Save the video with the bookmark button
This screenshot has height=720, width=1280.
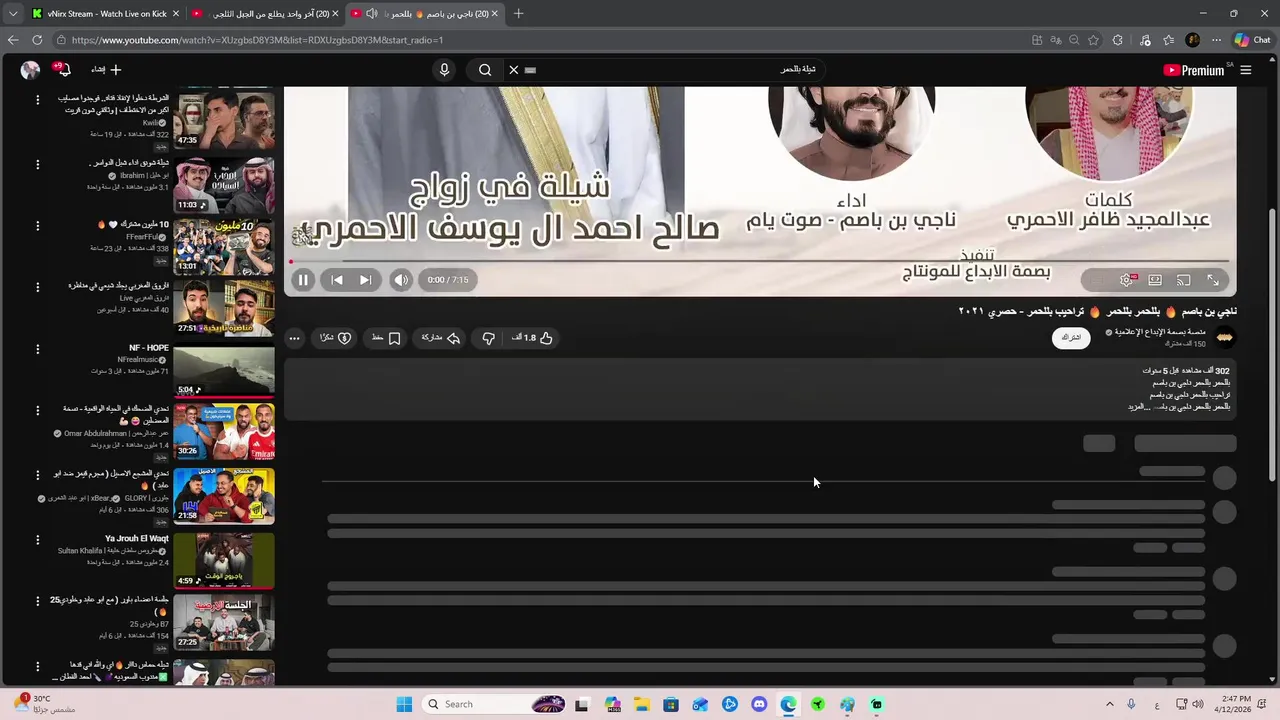click(386, 338)
